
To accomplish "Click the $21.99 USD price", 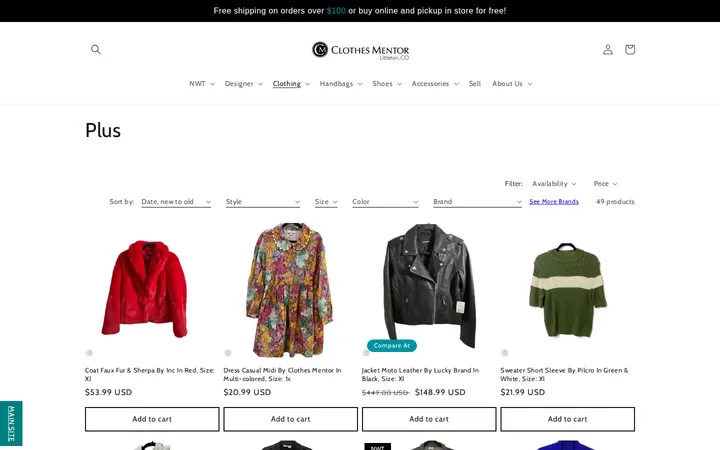I will (x=523, y=392).
